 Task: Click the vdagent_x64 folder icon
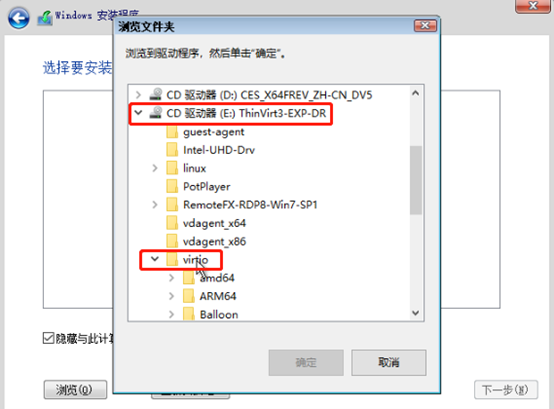click(172, 223)
